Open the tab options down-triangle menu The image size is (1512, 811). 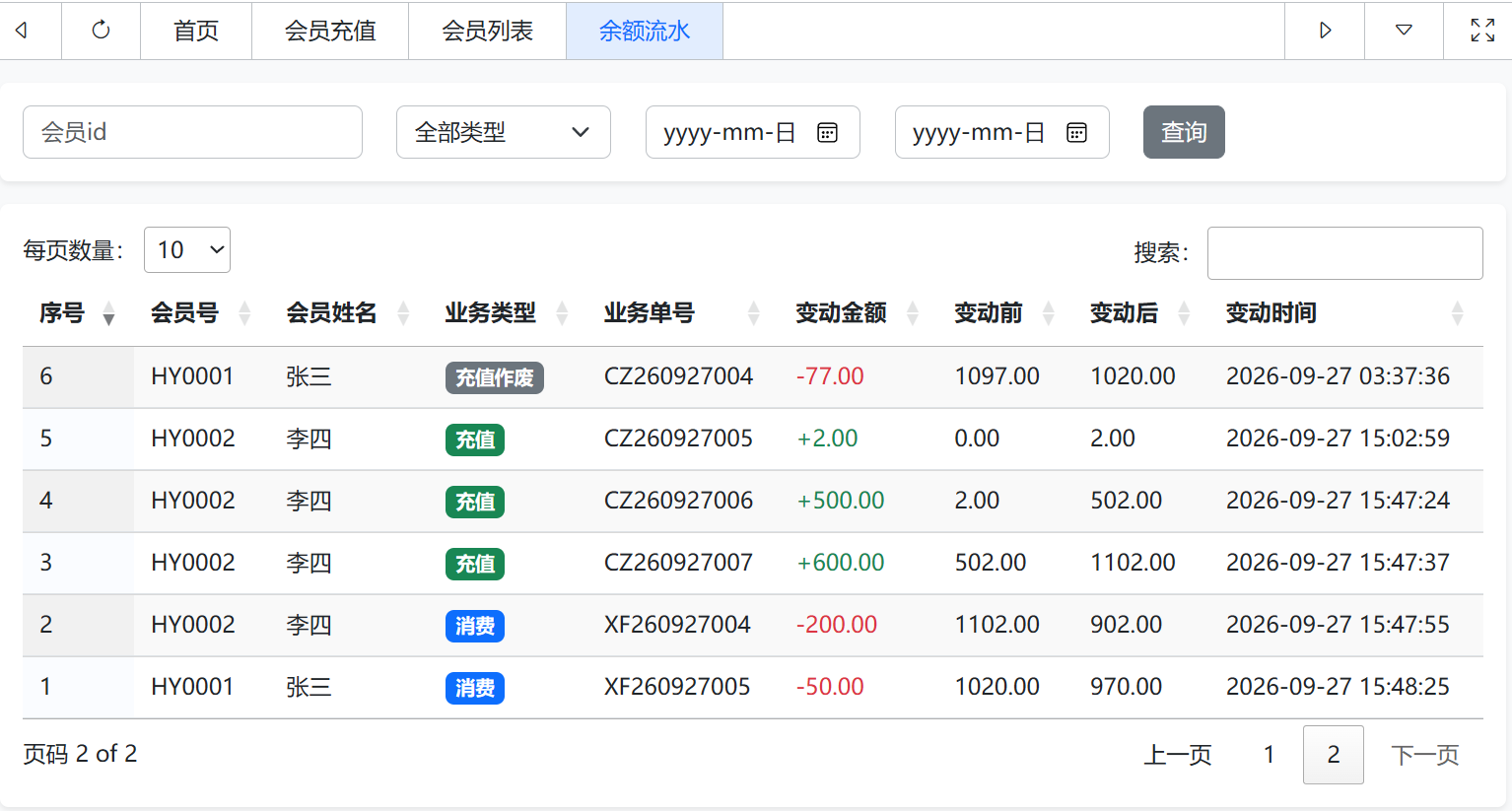tap(1404, 31)
